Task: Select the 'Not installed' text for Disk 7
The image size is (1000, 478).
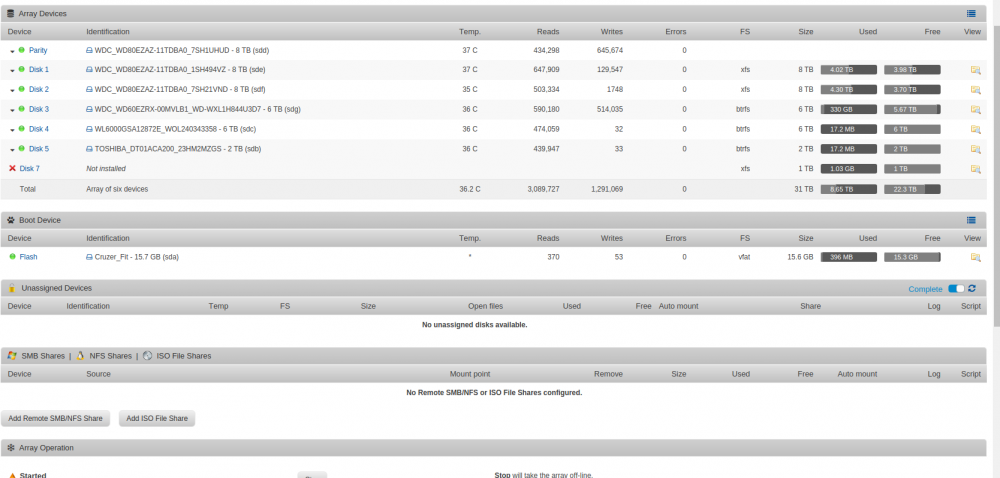Action: 106,169
